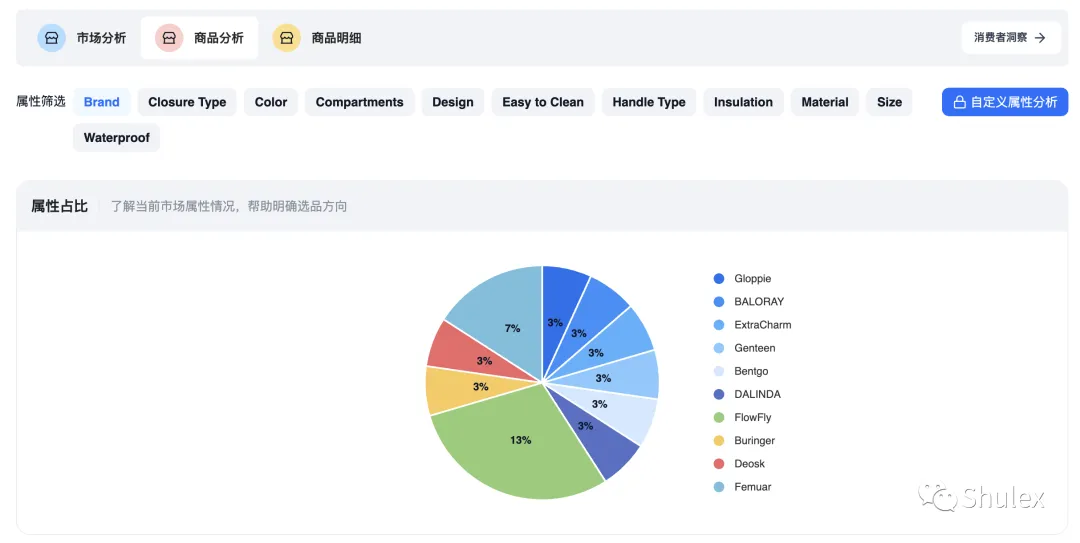
Task: Click the Femuar legend color dot
Action: [x=719, y=487]
